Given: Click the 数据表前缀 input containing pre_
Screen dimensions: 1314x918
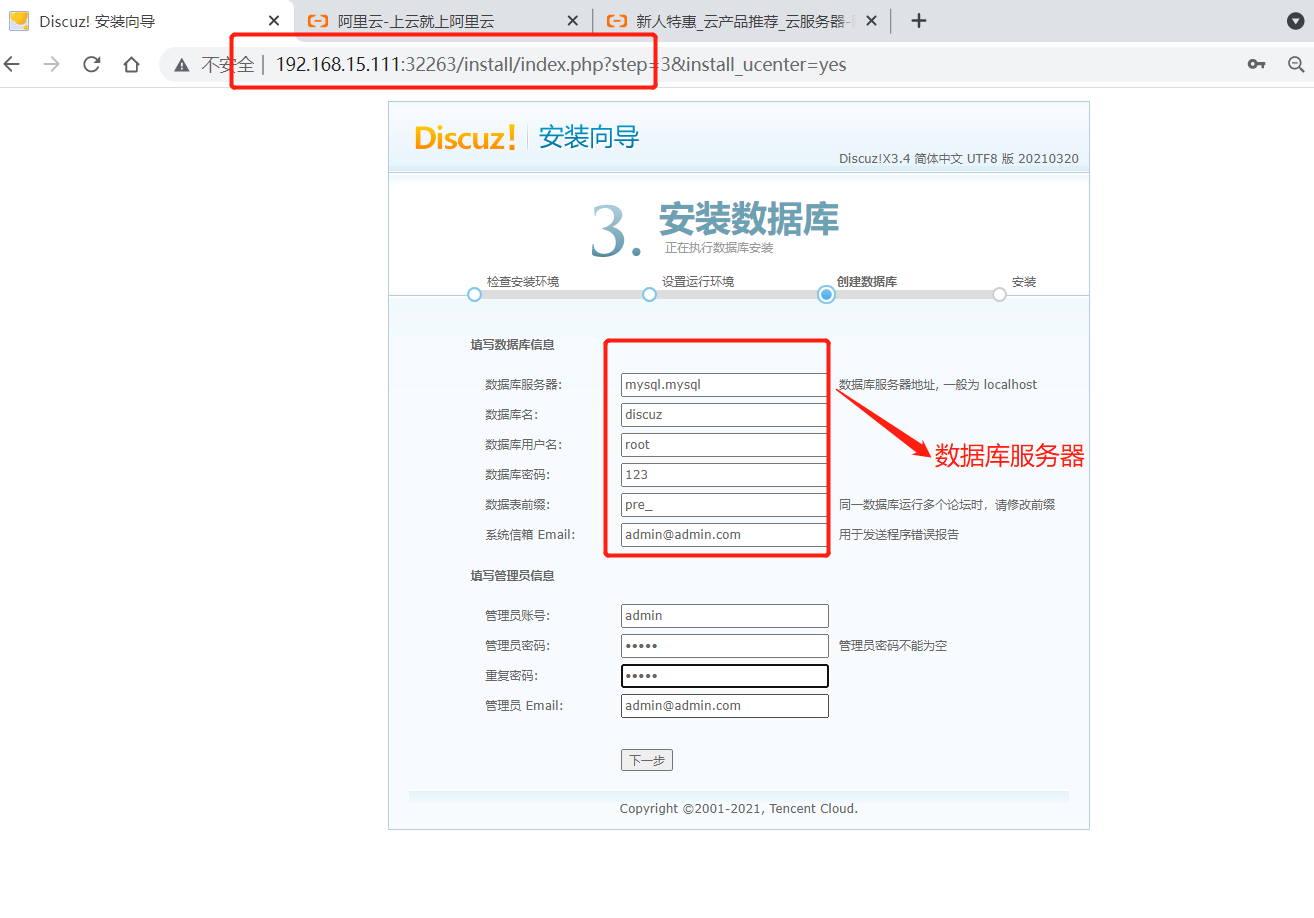Looking at the screenshot, I should (x=724, y=505).
